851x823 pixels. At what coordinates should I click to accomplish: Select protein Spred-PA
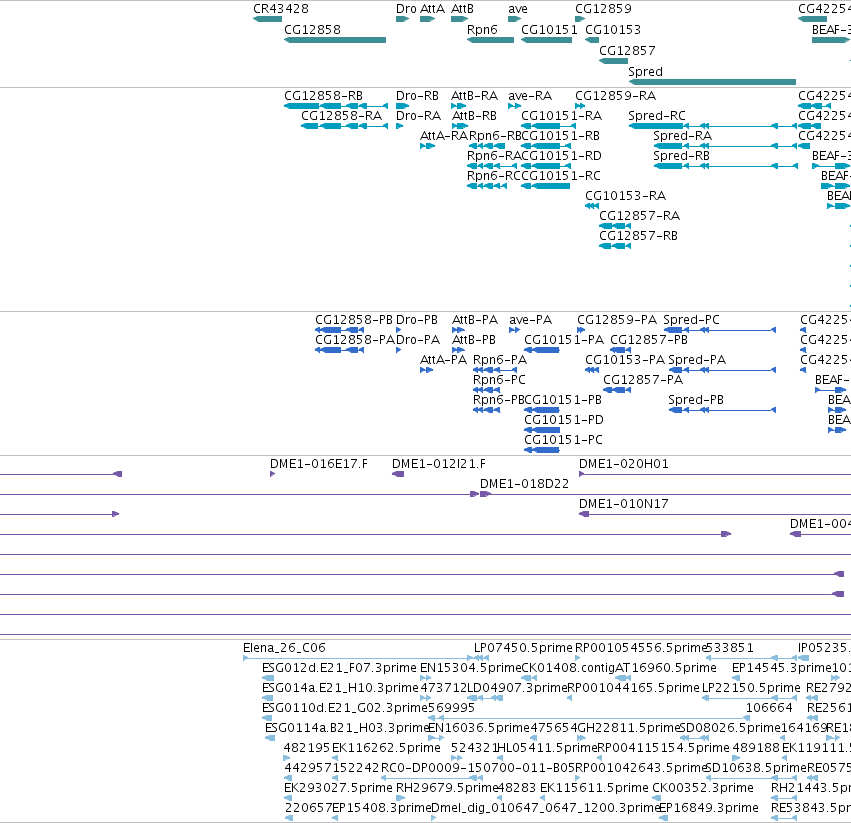pos(697,360)
